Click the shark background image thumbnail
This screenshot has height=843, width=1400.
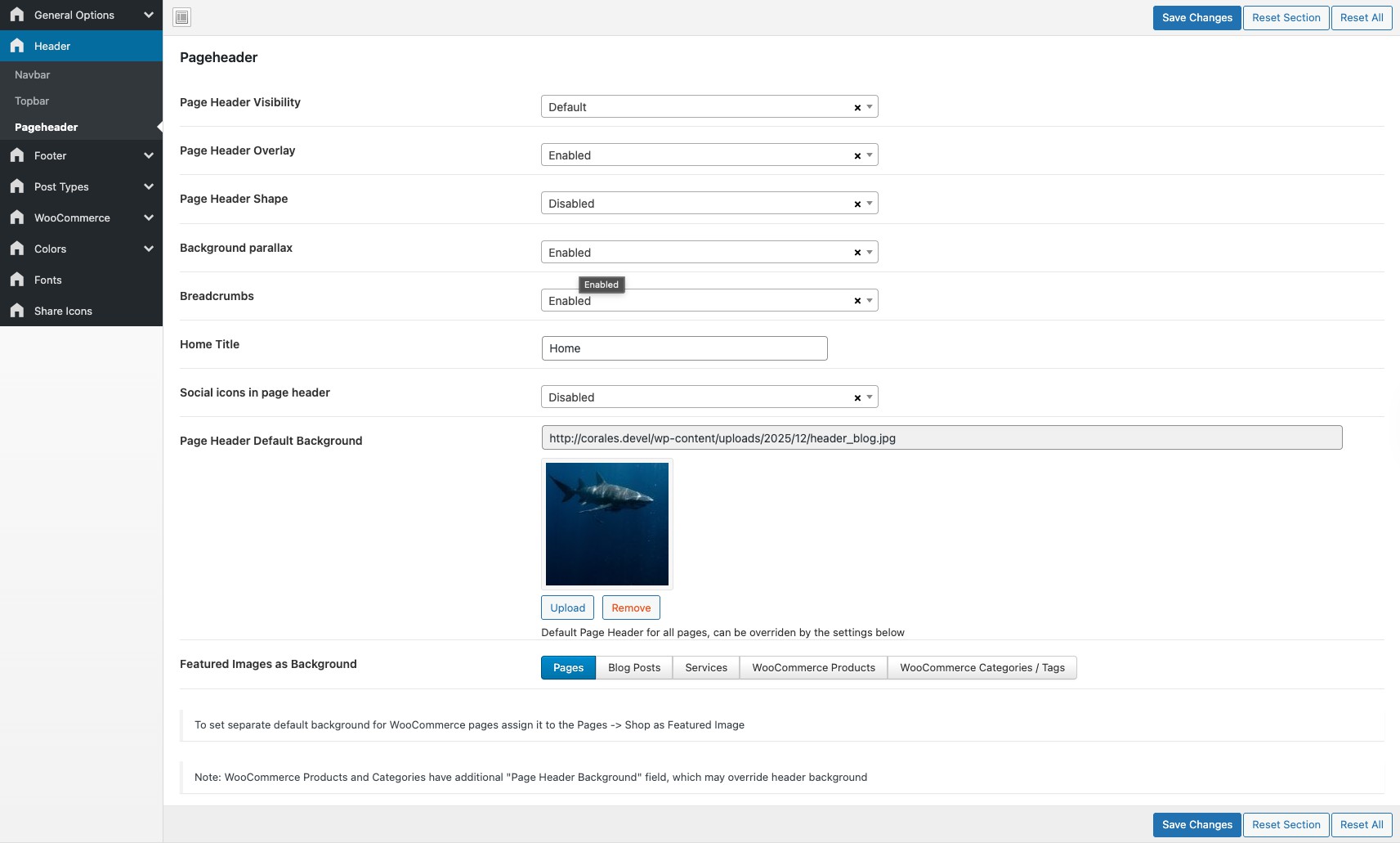607,524
